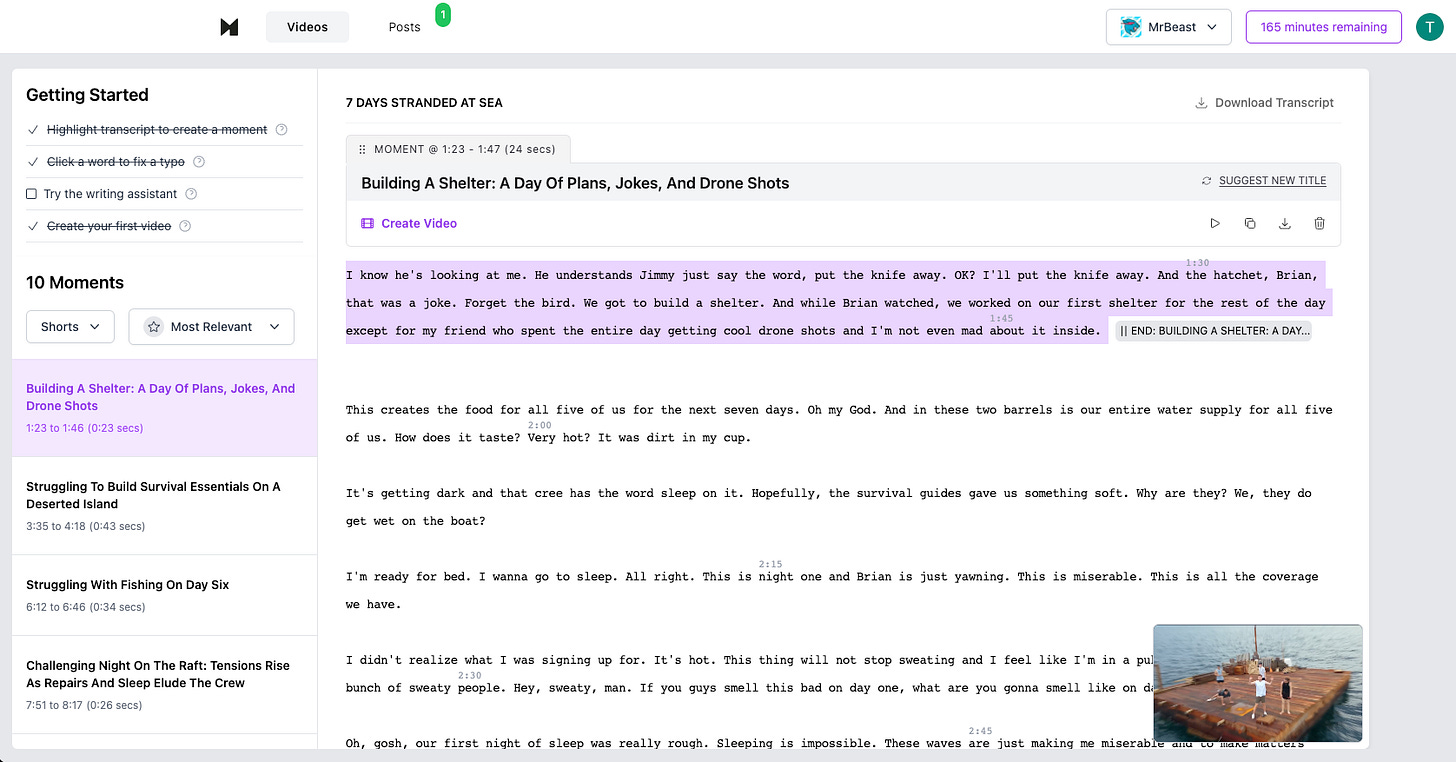Open the Most Relevant sort dropdown
This screenshot has height=762, width=1456.
click(x=211, y=326)
